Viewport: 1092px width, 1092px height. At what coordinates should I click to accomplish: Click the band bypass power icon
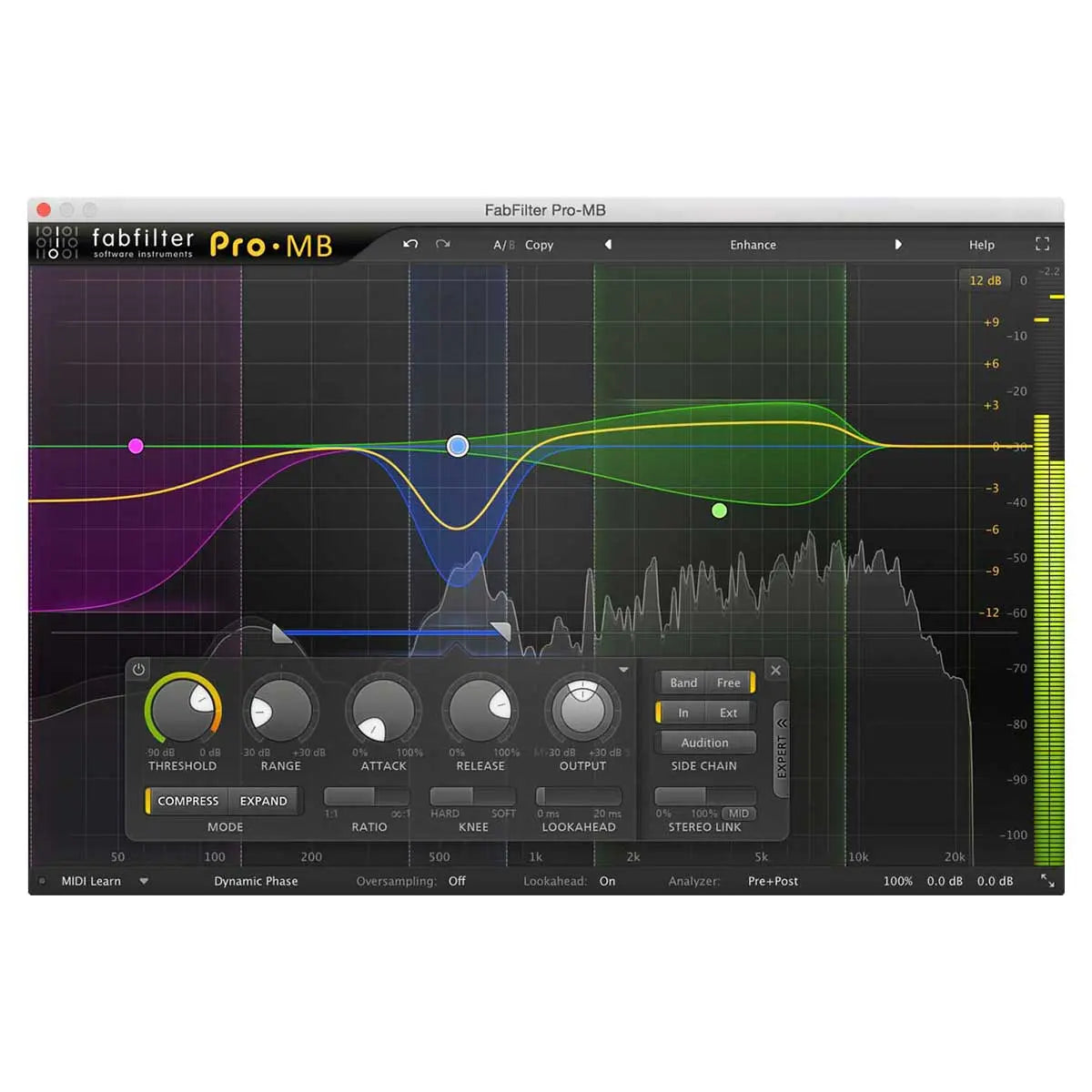[137, 670]
